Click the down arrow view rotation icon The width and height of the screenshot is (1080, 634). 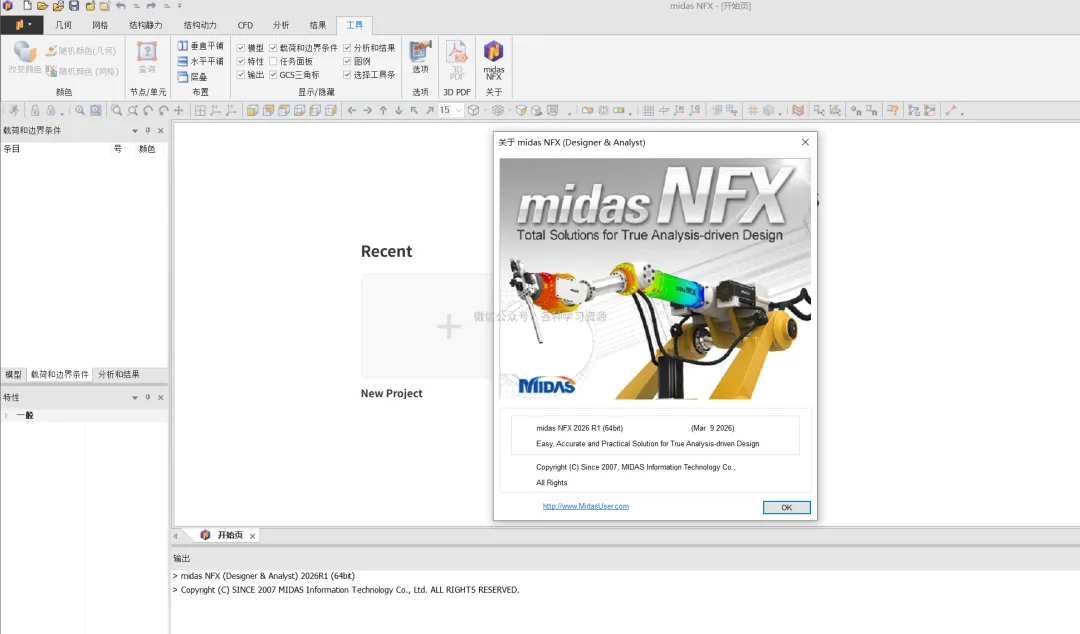click(x=398, y=110)
